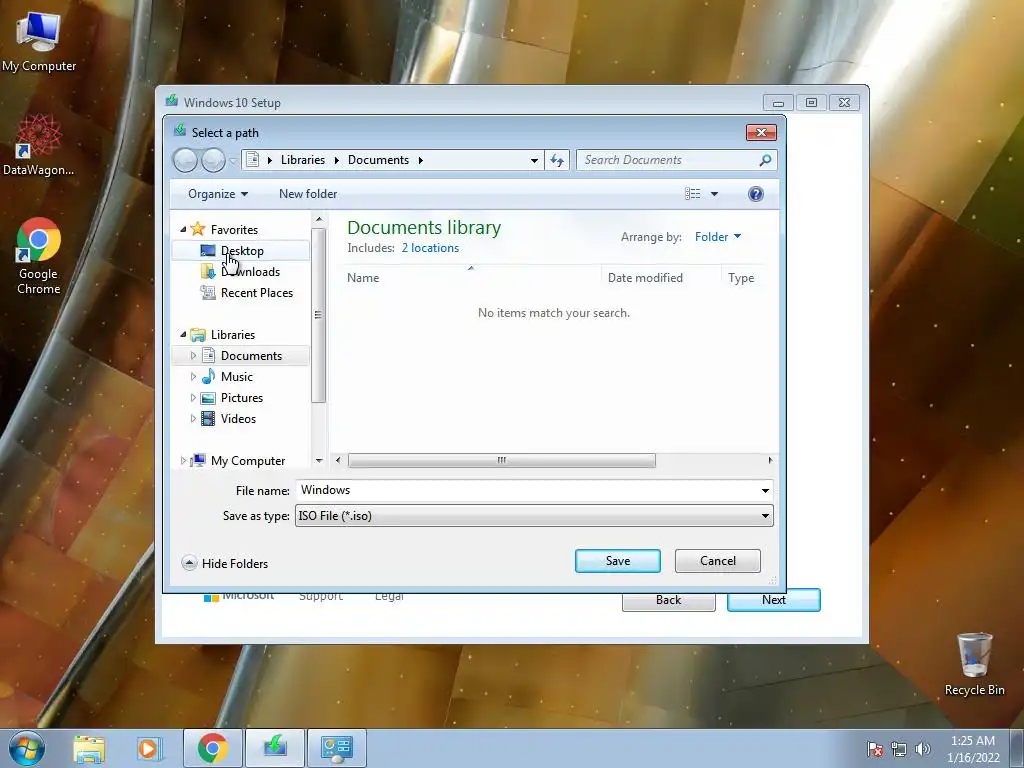This screenshot has width=1024, height=768.
Task: Open the taskbar clock and date
Action: coord(973,749)
